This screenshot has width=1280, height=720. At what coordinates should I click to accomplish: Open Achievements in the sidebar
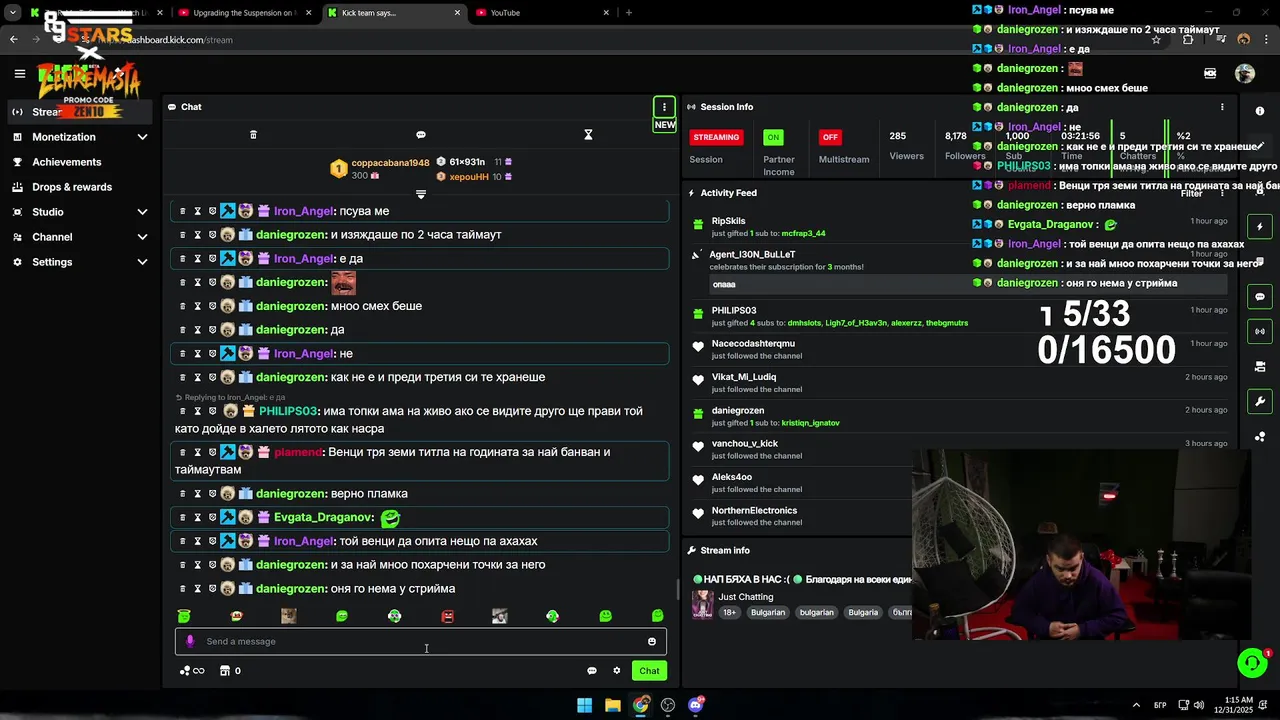(x=66, y=162)
